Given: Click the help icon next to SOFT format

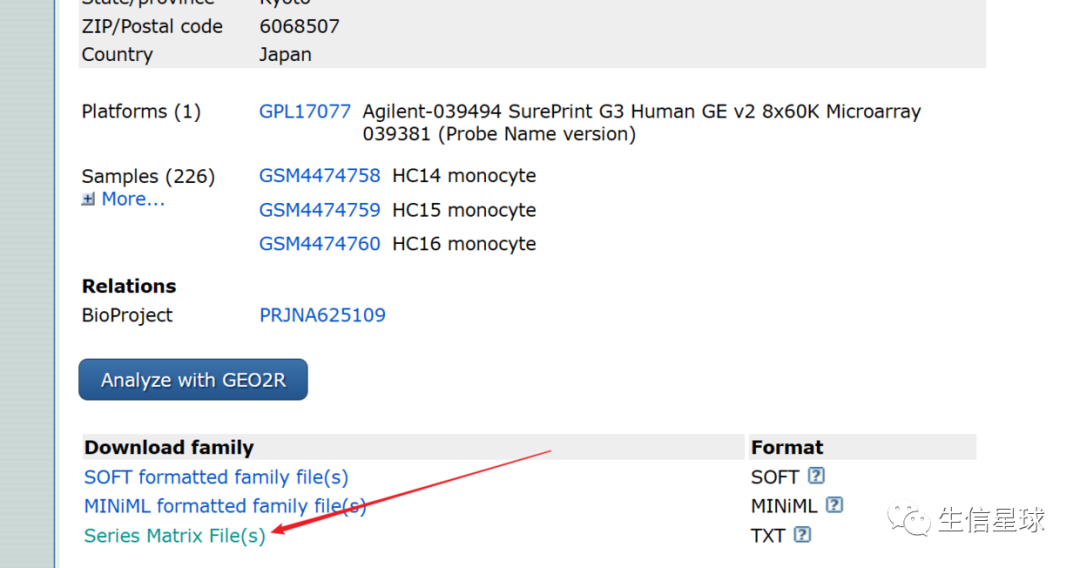Looking at the screenshot, I should [817, 476].
